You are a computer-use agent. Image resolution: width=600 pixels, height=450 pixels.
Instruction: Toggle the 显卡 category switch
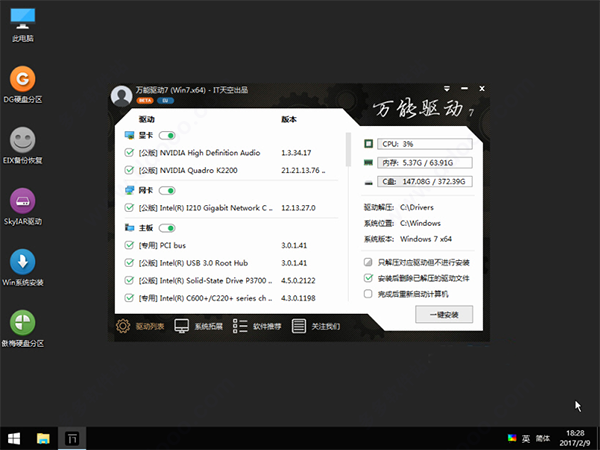click(x=167, y=135)
